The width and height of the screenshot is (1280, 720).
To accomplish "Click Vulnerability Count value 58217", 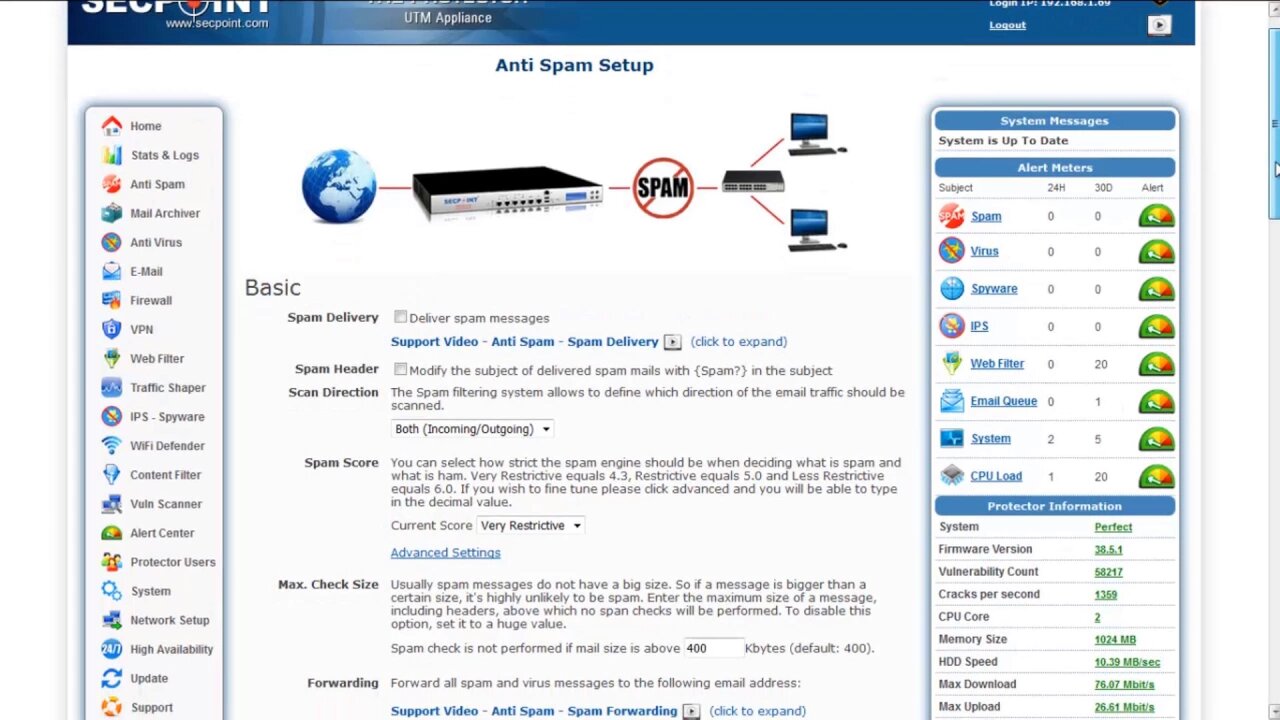I will [x=1108, y=572].
